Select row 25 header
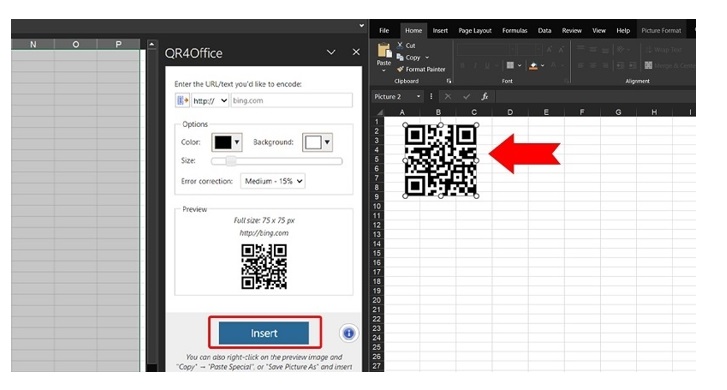 click(x=376, y=347)
